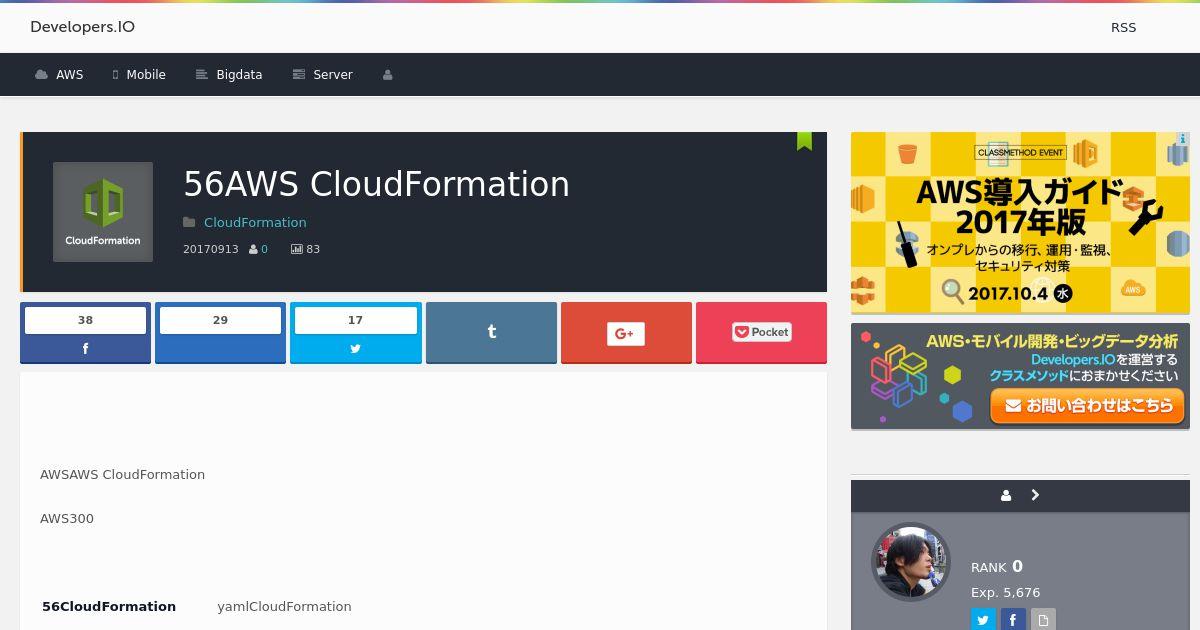Share on Twitter with 17 count
Image resolution: width=1200 pixels, height=630 pixels.
coord(355,332)
